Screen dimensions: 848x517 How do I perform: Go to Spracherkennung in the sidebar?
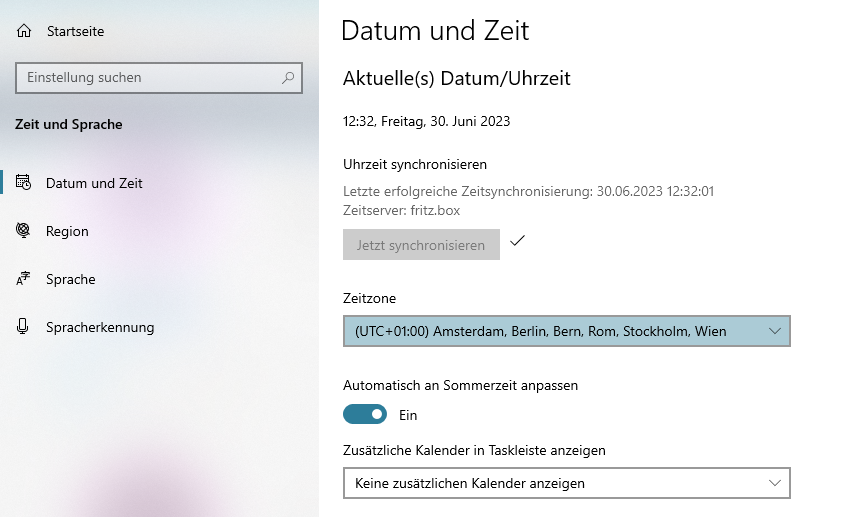100,327
